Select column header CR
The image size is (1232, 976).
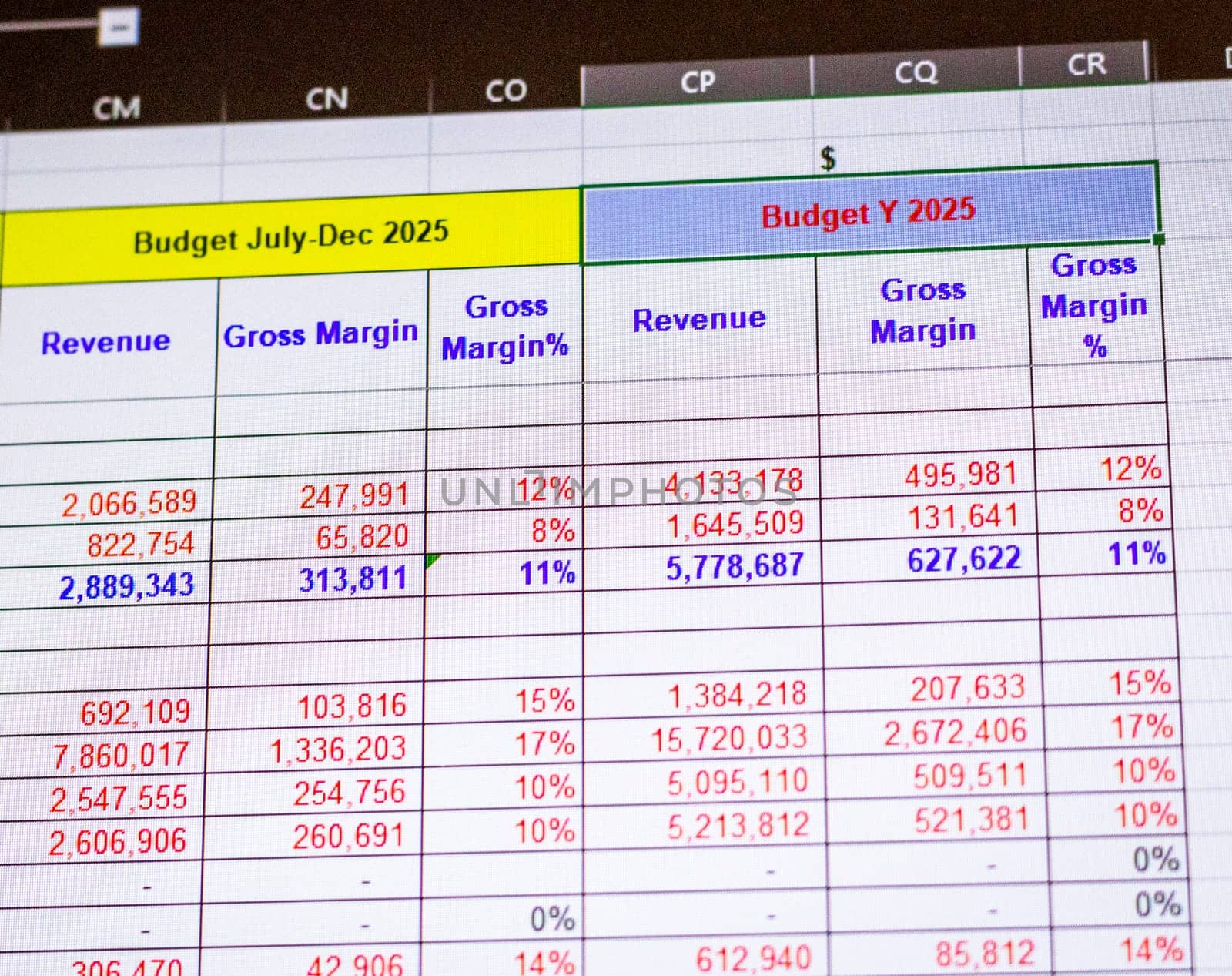pyautogui.click(x=1086, y=64)
